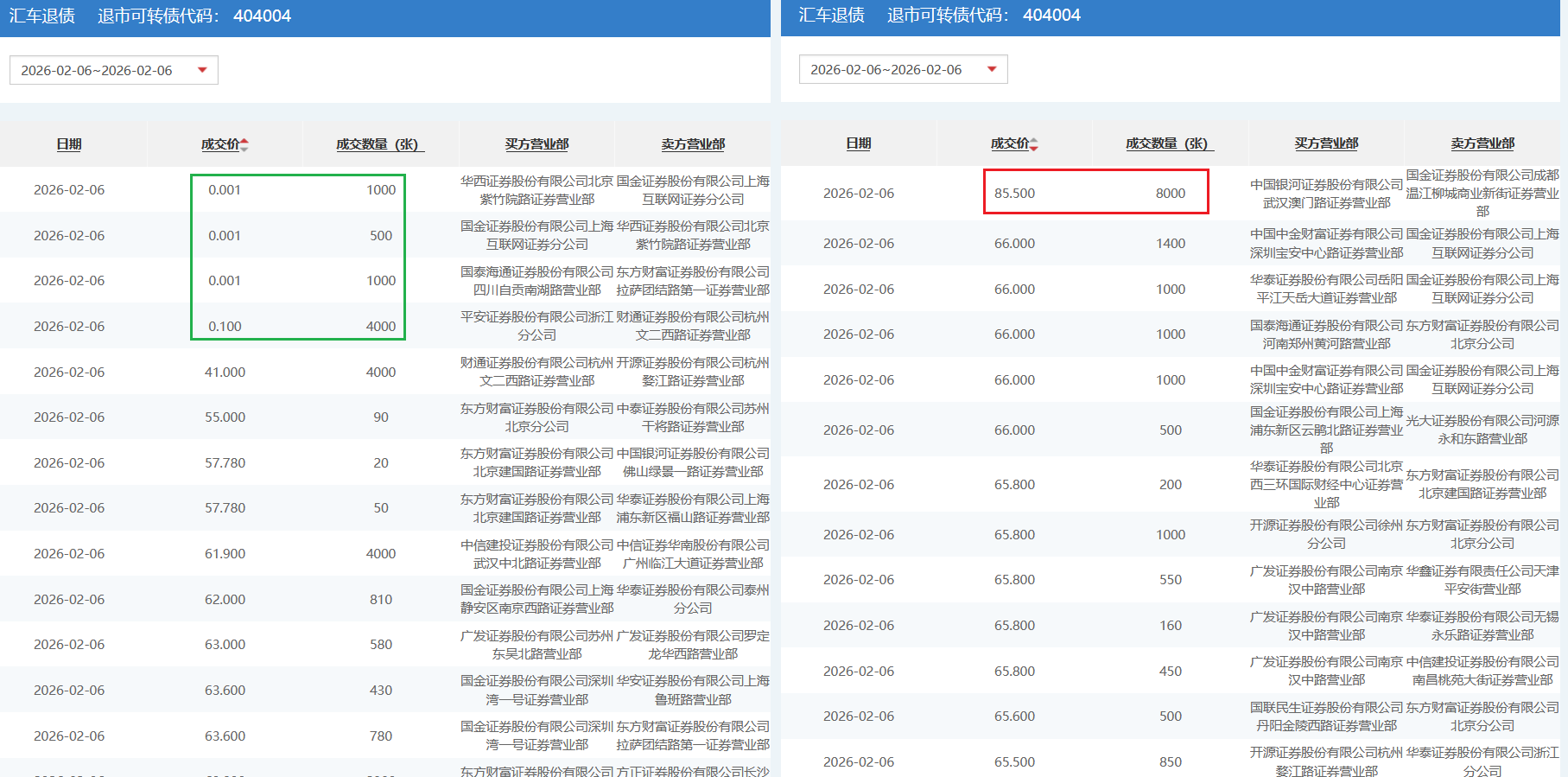The image size is (1568, 777).
Task: Select price 0.100 cell in left table
Action: 225,327
